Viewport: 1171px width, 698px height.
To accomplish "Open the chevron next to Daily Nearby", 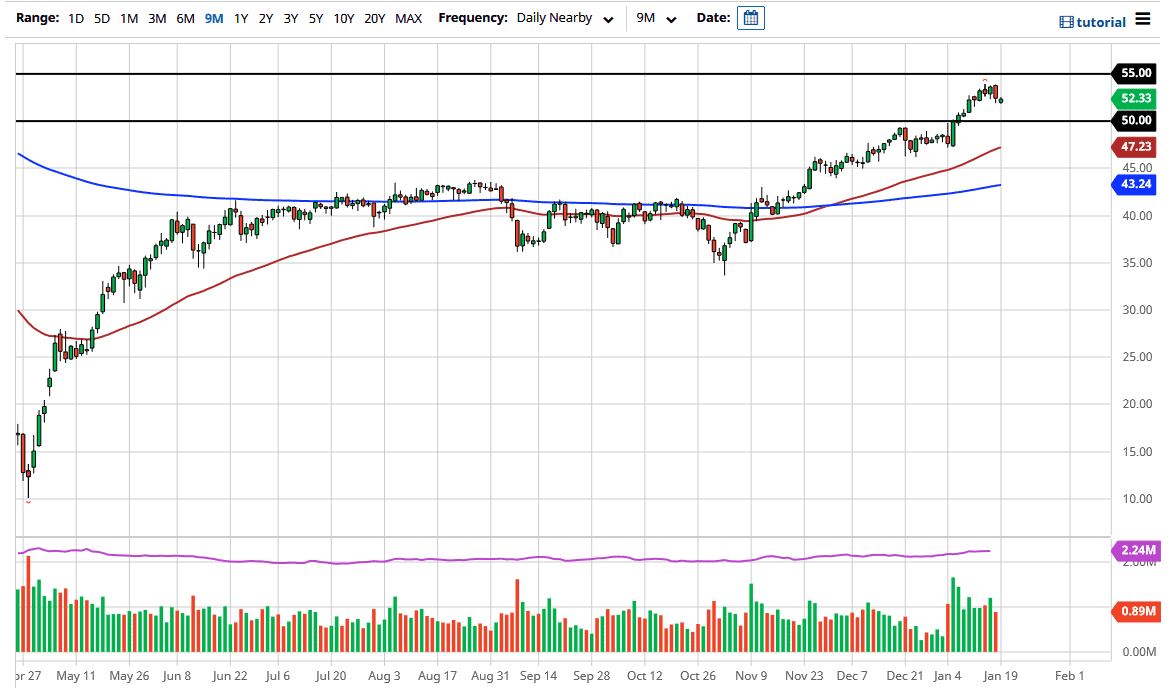I will tap(609, 19).
